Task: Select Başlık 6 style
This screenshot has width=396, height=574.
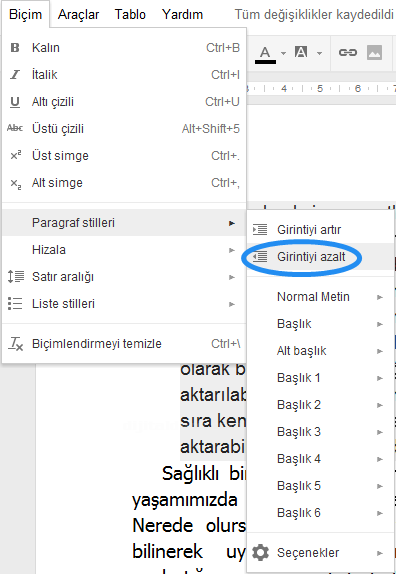Action: 321,513
